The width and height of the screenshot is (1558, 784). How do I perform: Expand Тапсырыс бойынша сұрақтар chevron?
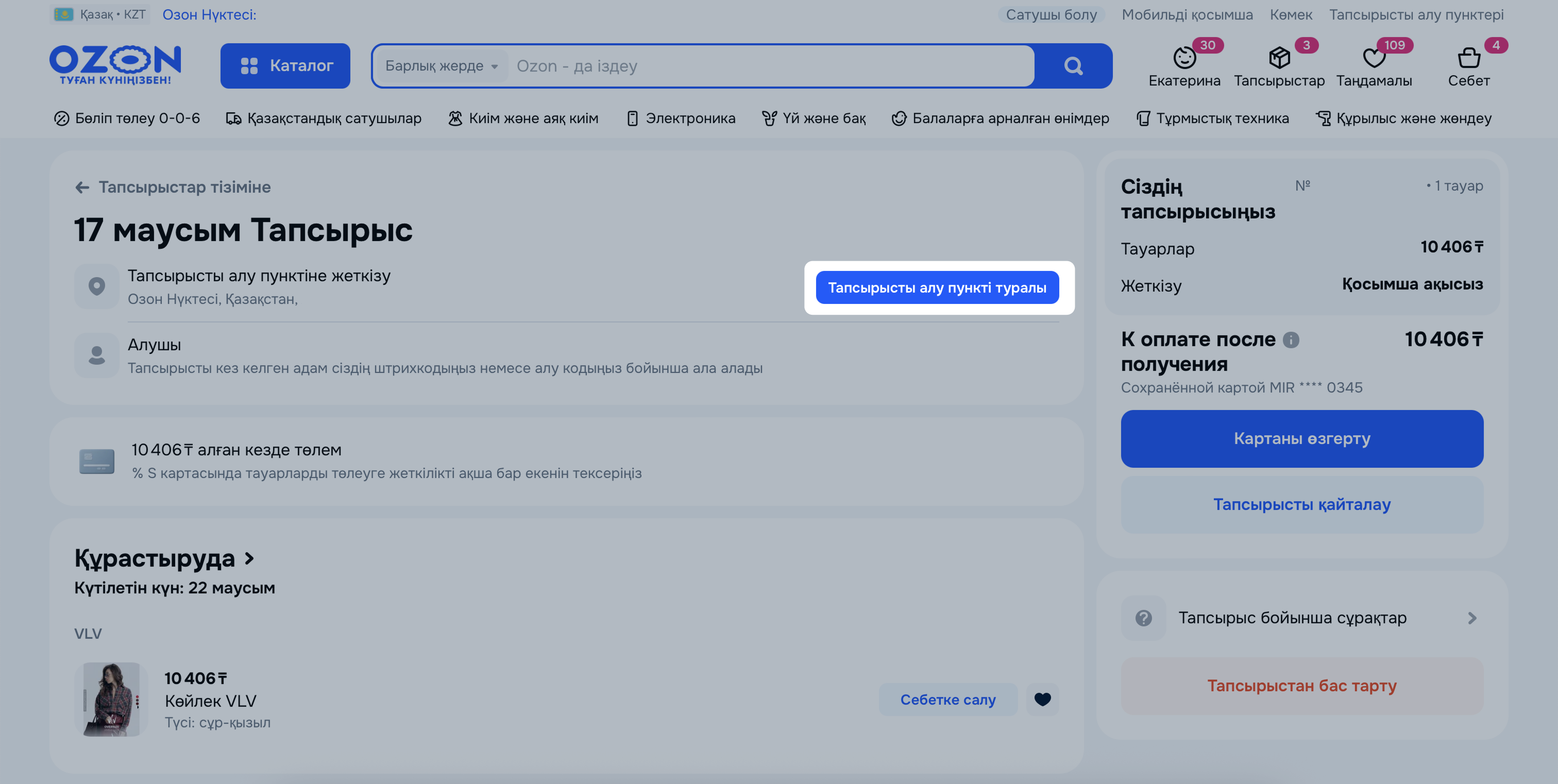(x=1471, y=618)
